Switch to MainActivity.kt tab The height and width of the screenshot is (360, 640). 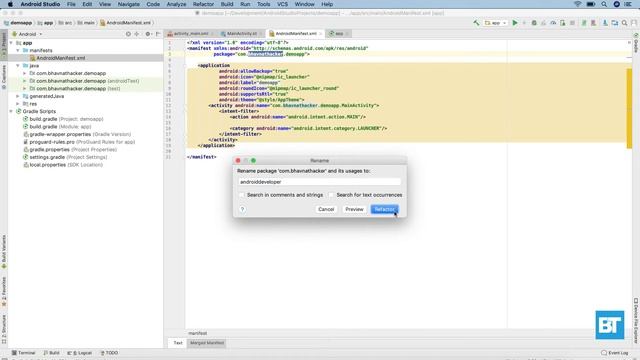(x=242, y=33)
